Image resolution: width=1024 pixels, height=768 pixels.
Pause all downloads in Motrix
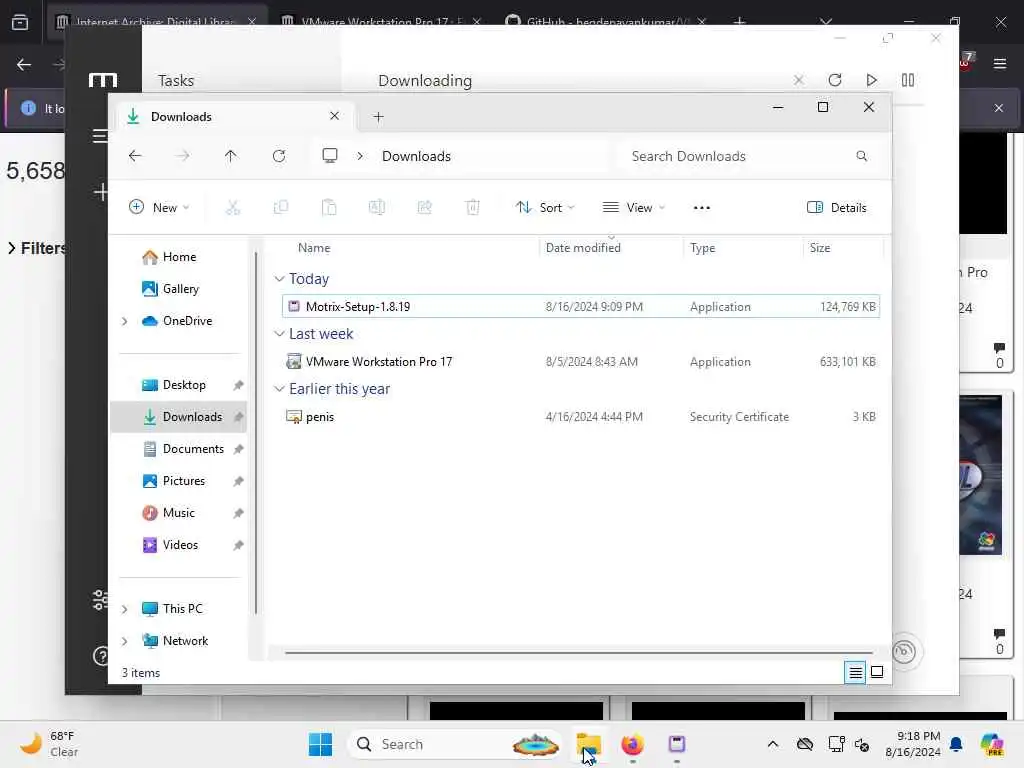pyautogui.click(x=908, y=80)
